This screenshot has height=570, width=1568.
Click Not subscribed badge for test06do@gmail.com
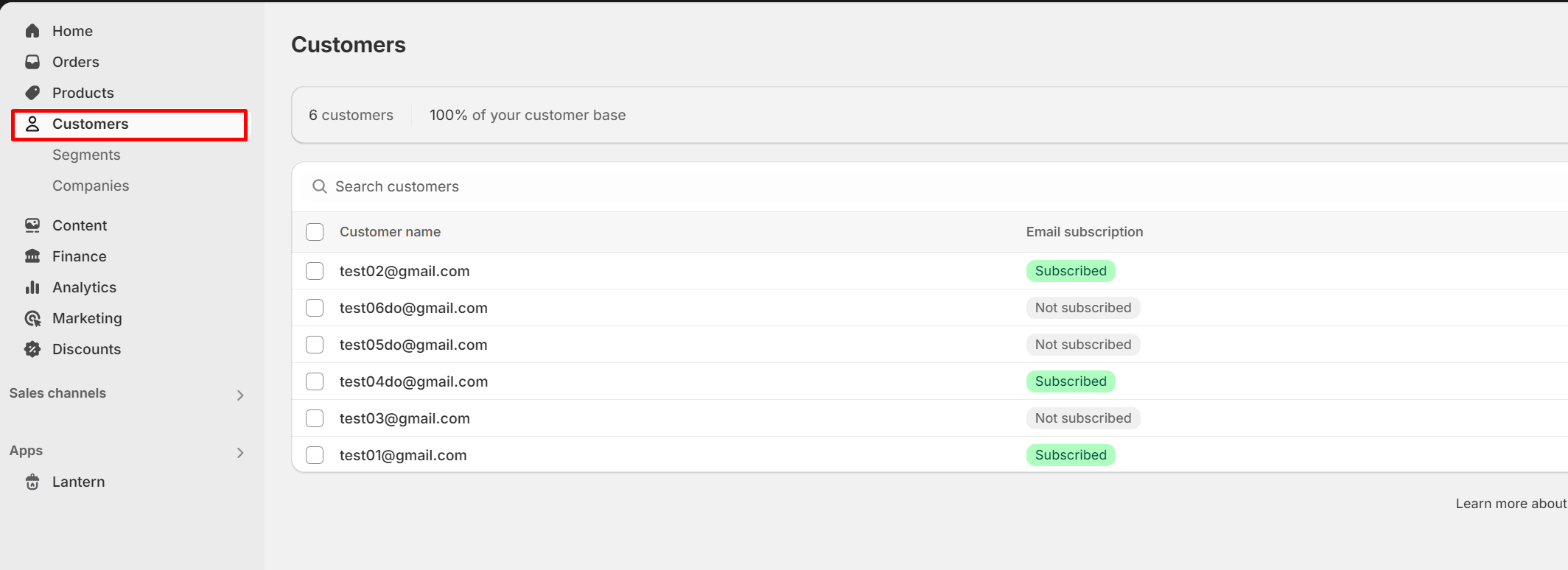point(1083,308)
